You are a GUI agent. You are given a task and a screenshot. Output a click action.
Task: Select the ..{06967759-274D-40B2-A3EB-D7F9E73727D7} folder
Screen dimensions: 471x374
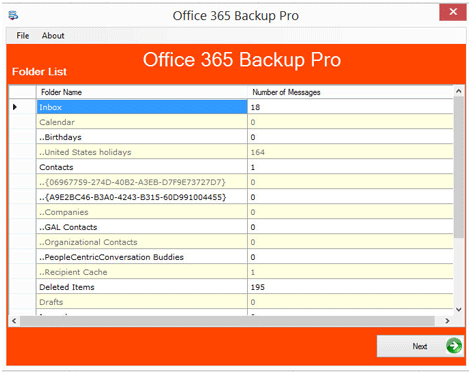click(x=142, y=182)
